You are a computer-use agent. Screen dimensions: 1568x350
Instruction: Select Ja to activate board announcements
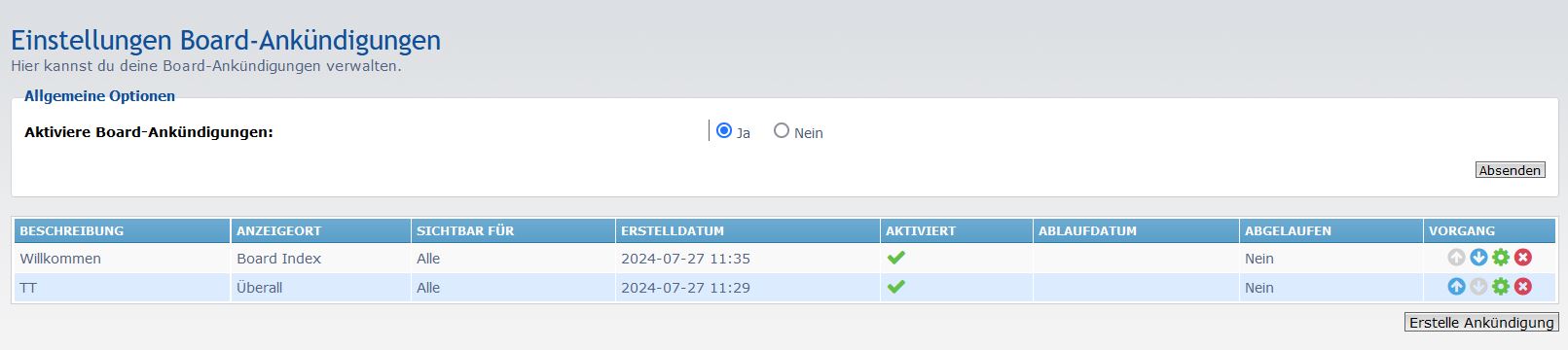(x=723, y=130)
